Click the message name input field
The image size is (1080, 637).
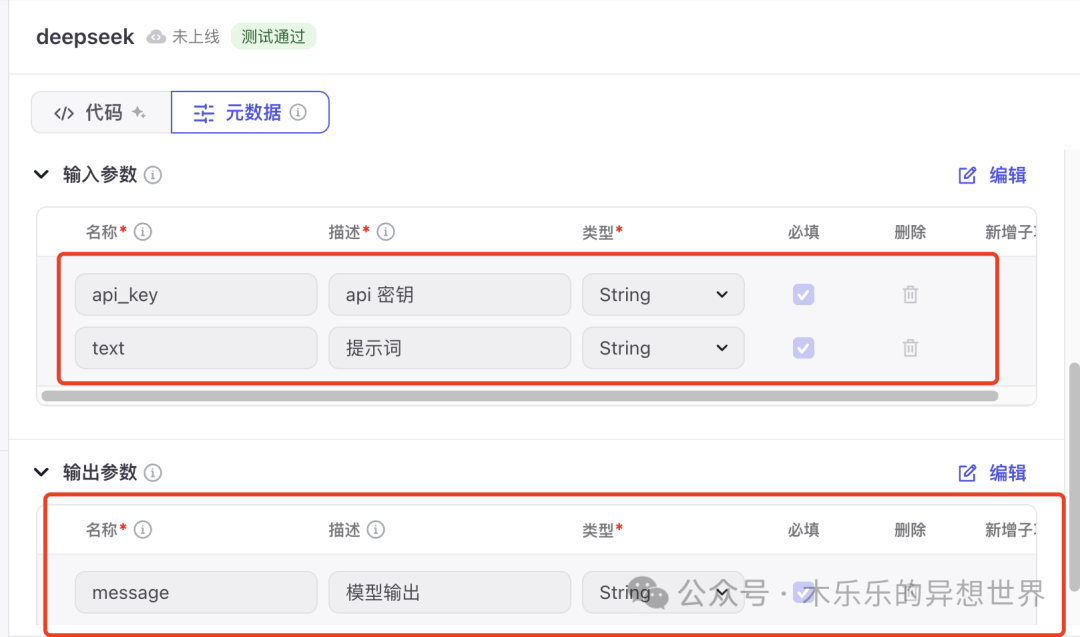196,593
